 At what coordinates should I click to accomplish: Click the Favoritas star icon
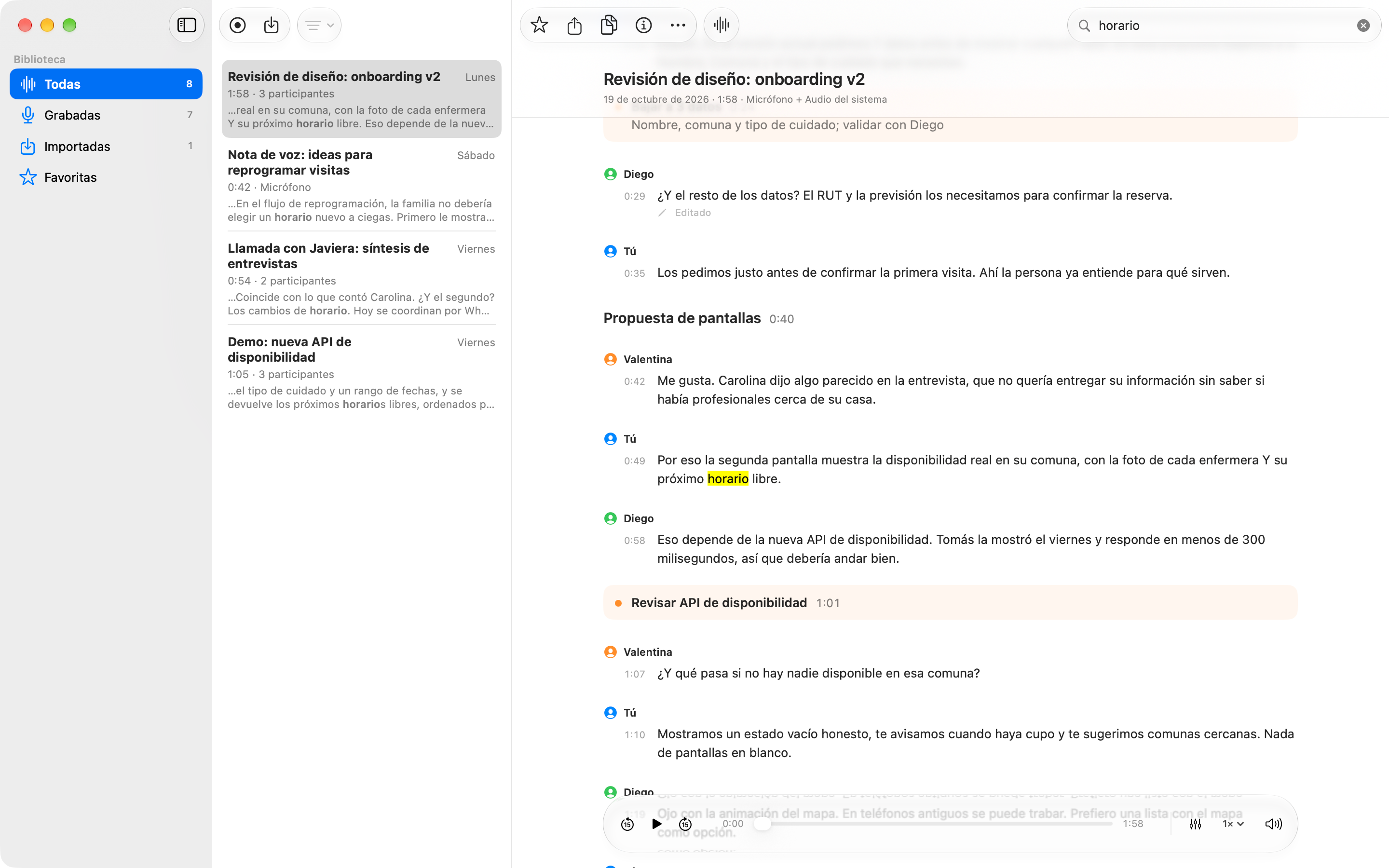[x=27, y=177]
